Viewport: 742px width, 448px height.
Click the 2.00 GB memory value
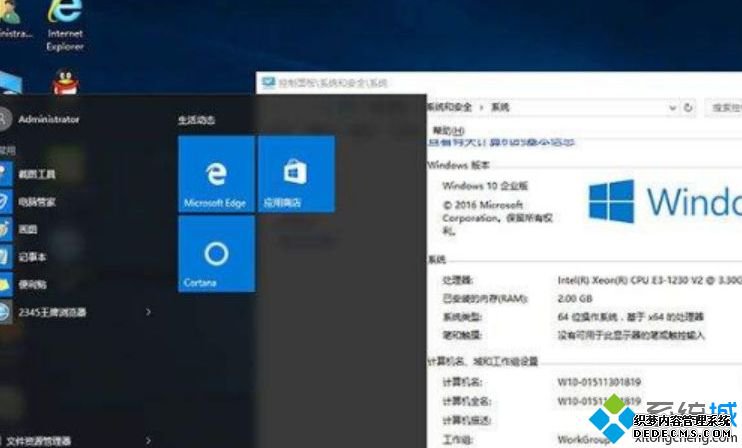click(575, 299)
